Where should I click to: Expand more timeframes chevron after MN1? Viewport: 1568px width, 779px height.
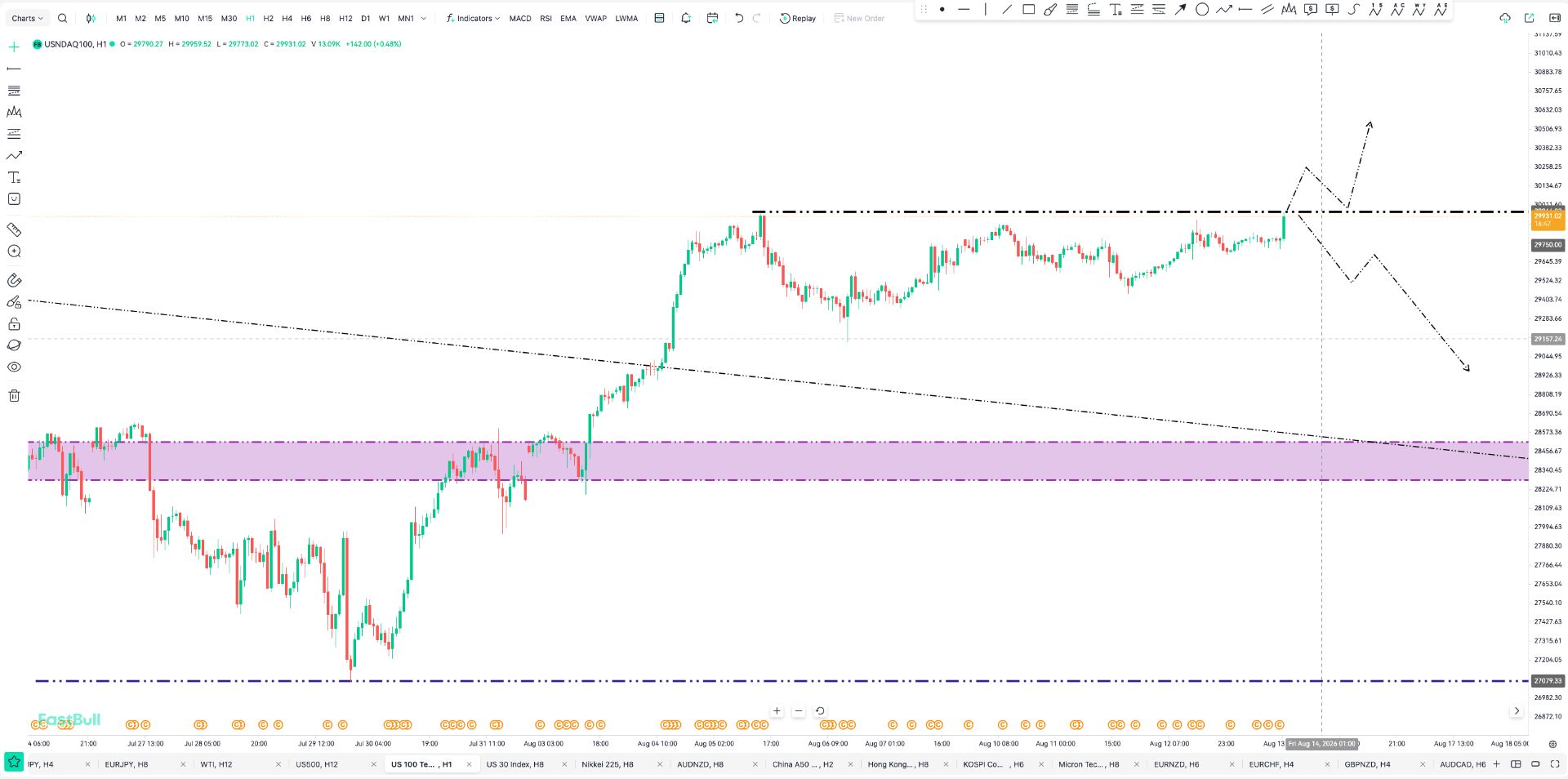point(423,18)
